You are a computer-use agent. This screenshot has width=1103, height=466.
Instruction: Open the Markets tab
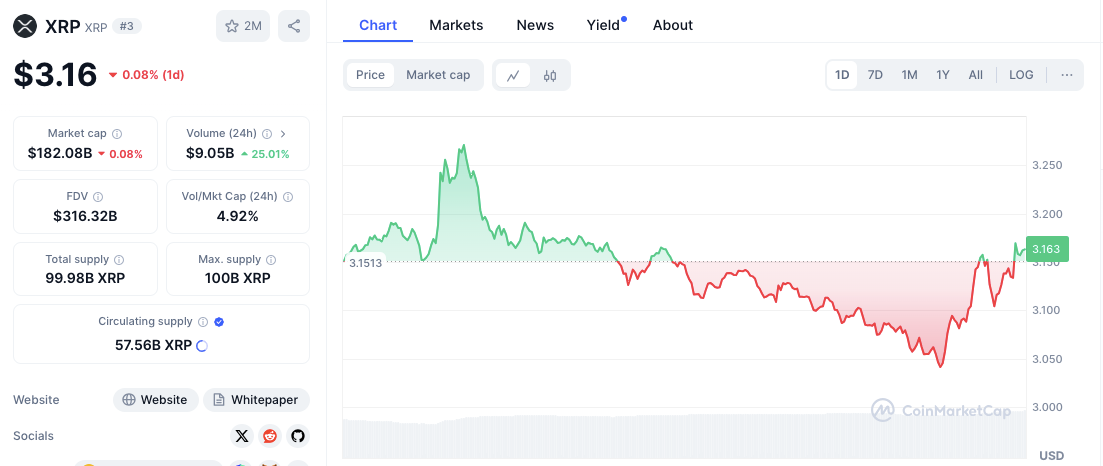coord(457,25)
